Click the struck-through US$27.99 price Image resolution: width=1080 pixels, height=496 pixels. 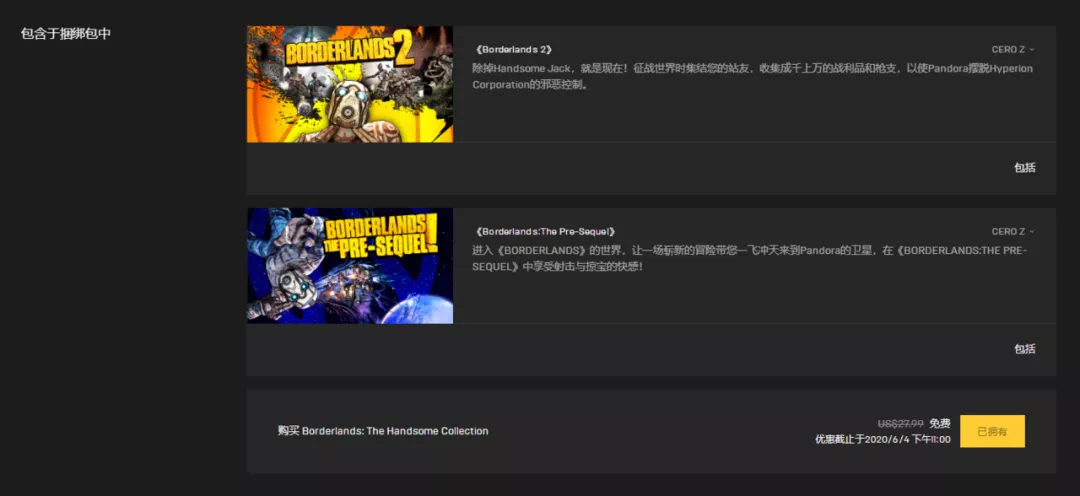tap(900, 424)
